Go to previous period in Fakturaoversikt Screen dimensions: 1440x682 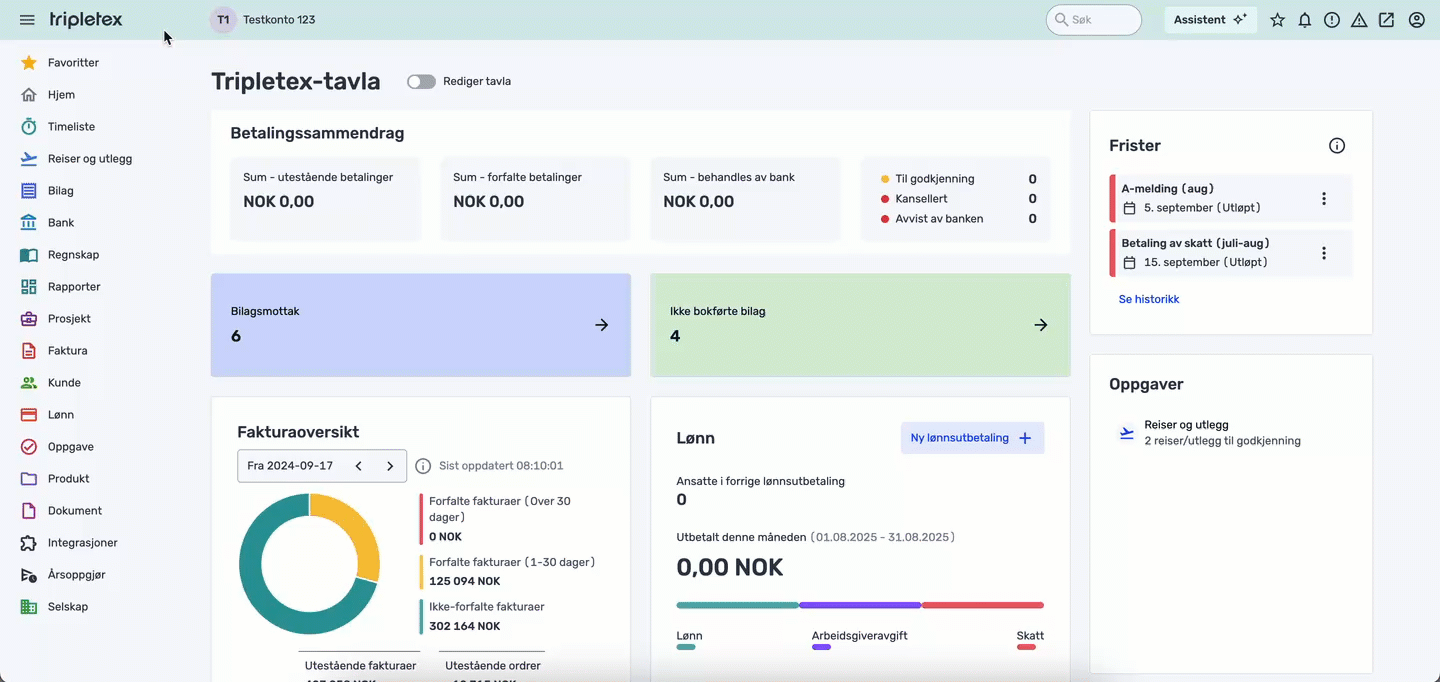[359, 466]
